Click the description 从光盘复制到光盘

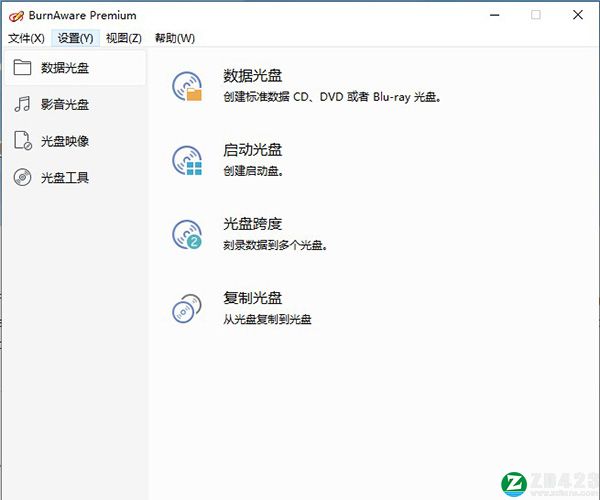pyautogui.click(x=267, y=319)
